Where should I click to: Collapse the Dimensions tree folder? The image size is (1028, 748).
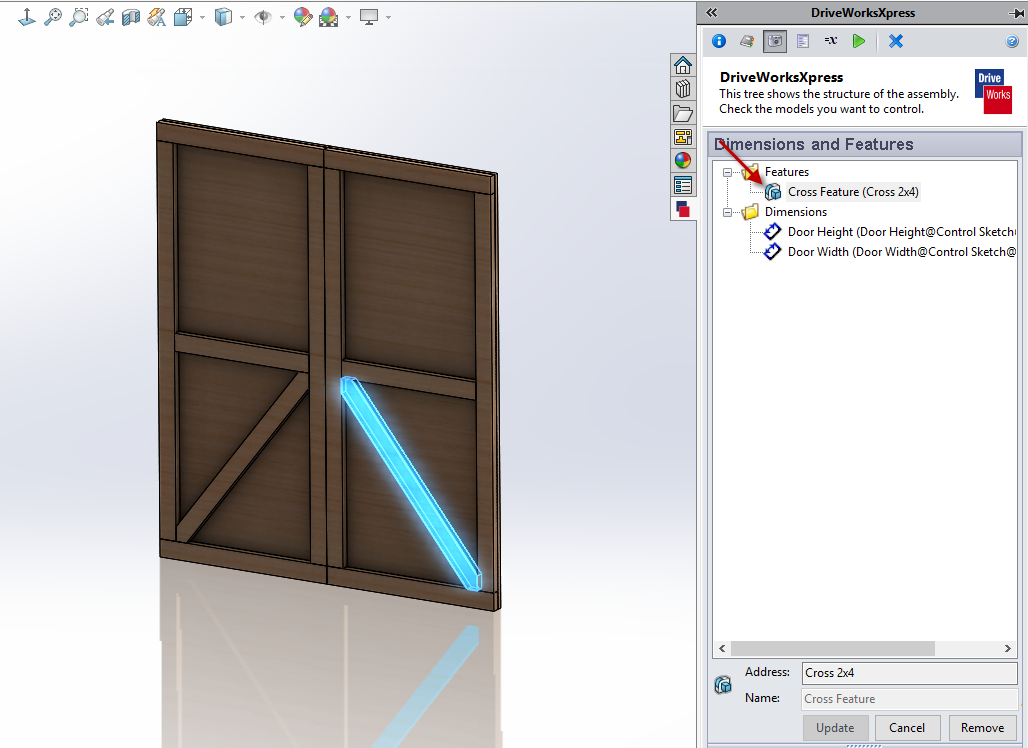pos(729,212)
